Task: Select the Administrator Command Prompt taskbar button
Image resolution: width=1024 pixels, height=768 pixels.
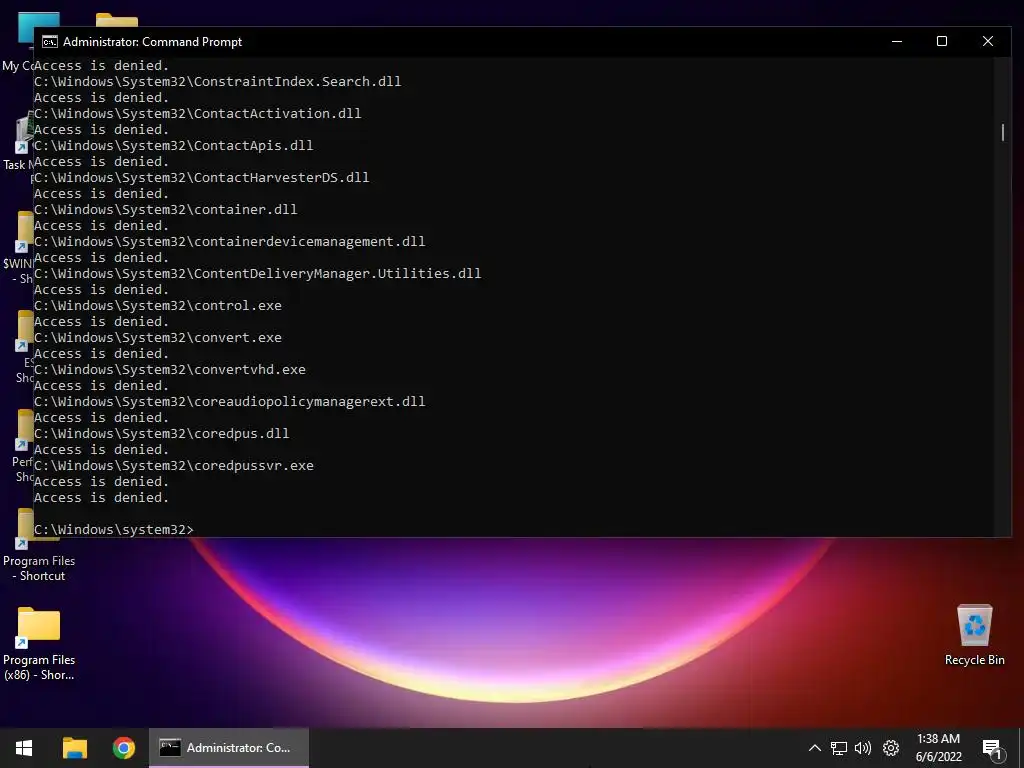Action: point(229,748)
